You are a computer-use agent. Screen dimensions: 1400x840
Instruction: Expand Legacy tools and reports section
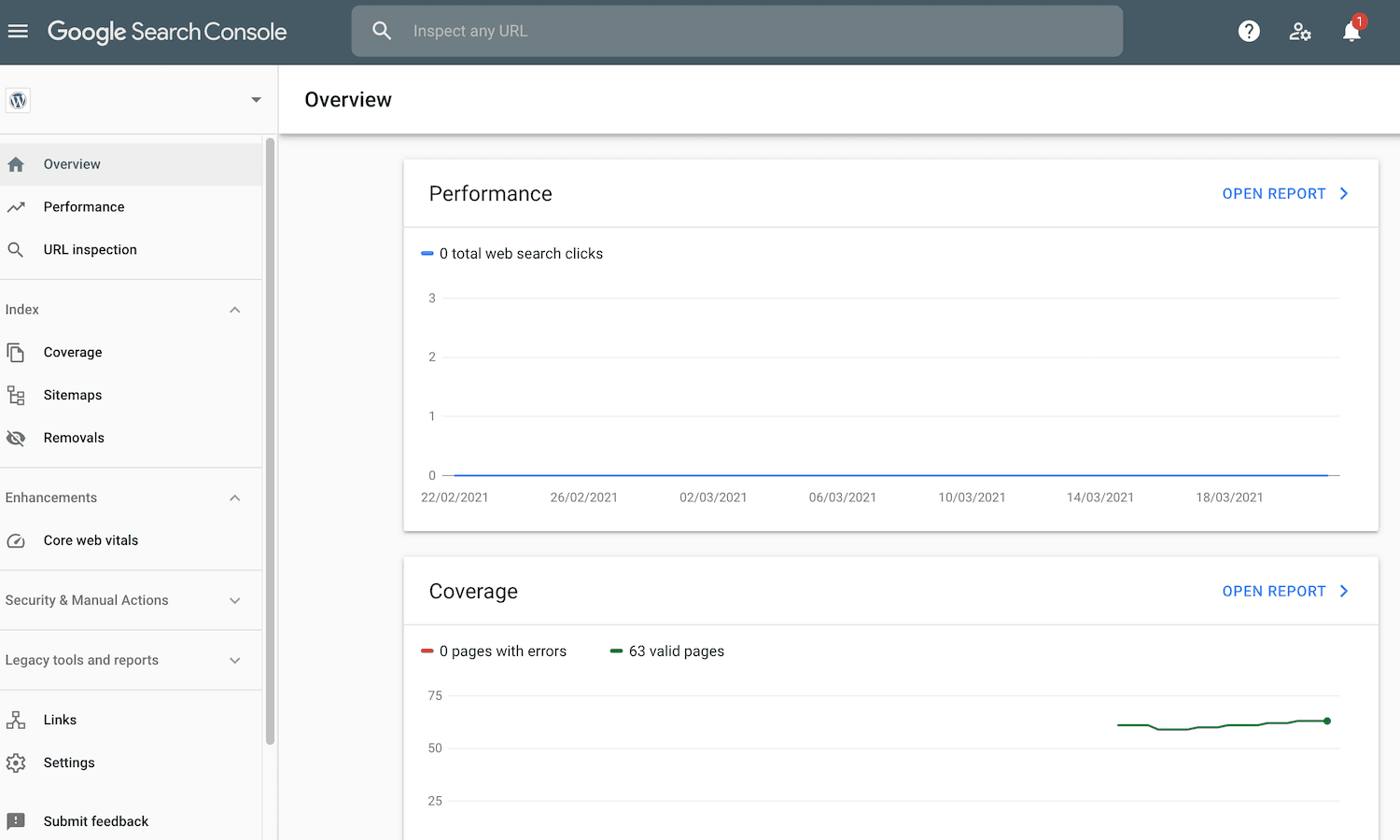point(235,661)
